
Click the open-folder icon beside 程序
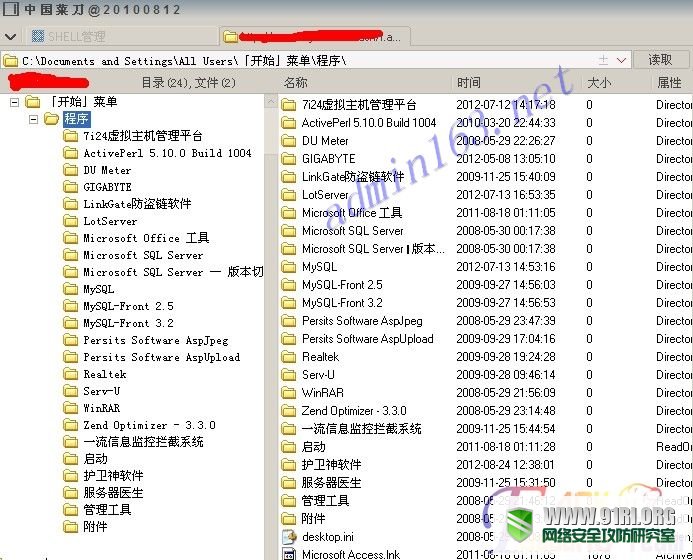coord(51,119)
